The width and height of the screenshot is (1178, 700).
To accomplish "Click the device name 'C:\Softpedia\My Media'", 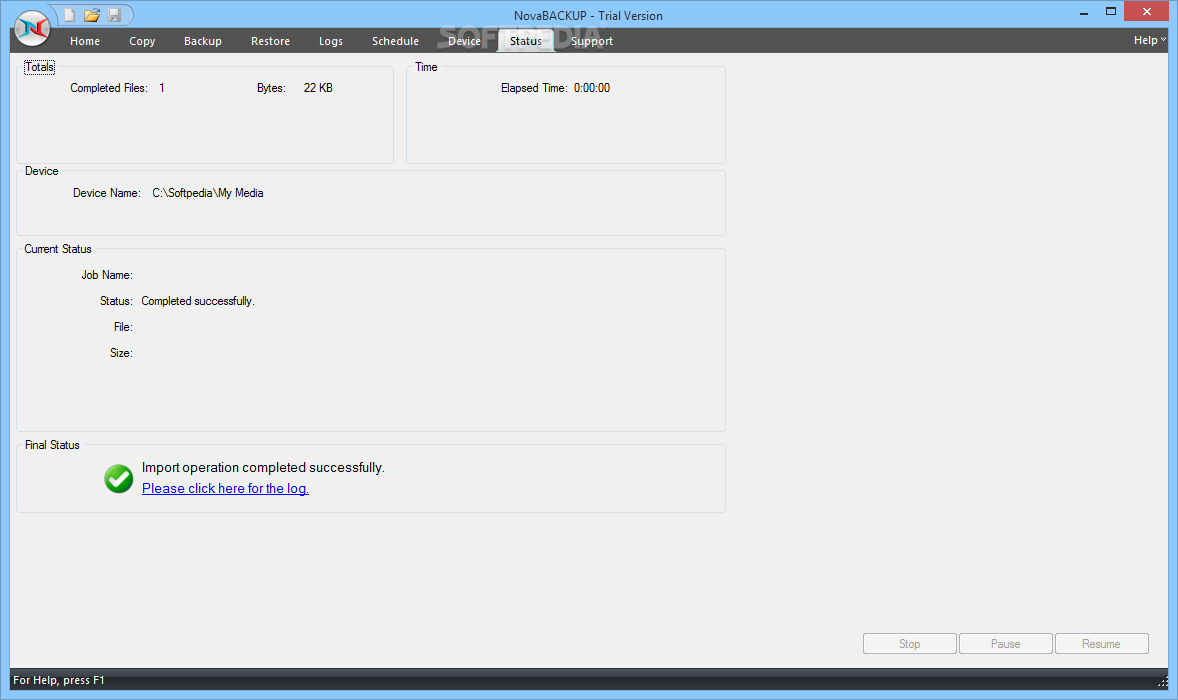I will [x=207, y=193].
